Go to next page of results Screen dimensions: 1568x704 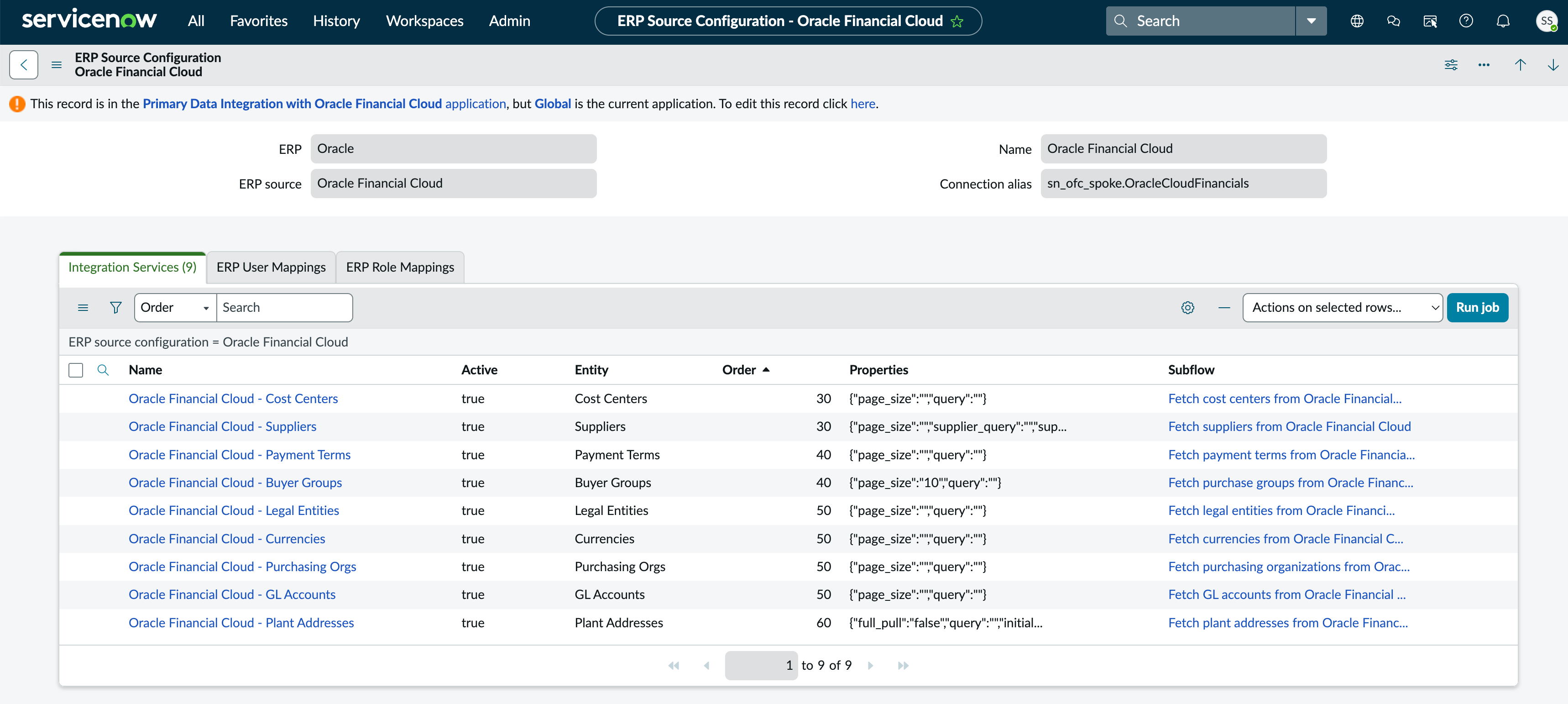pyautogui.click(x=870, y=666)
